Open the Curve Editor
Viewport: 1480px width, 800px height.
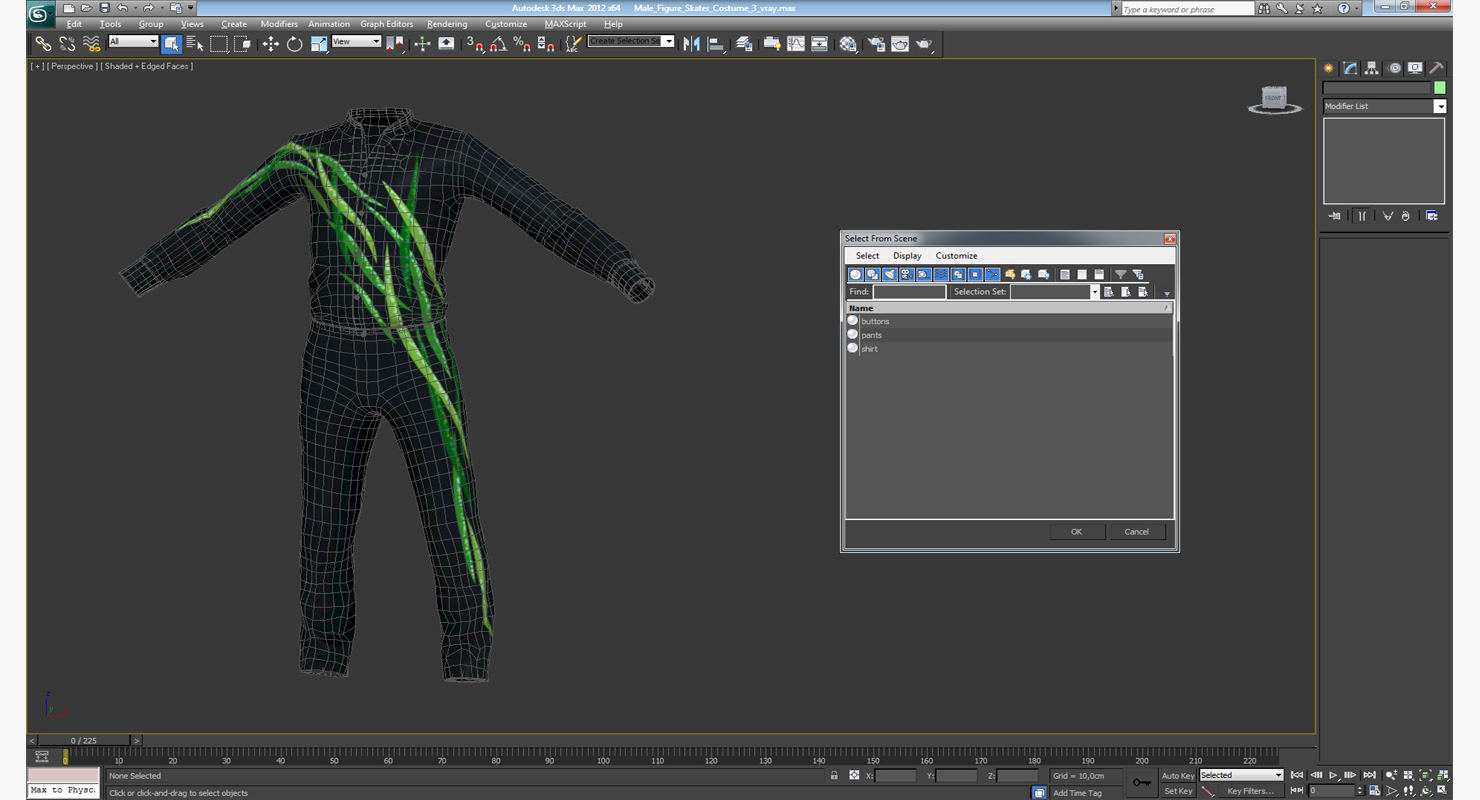(796, 44)
